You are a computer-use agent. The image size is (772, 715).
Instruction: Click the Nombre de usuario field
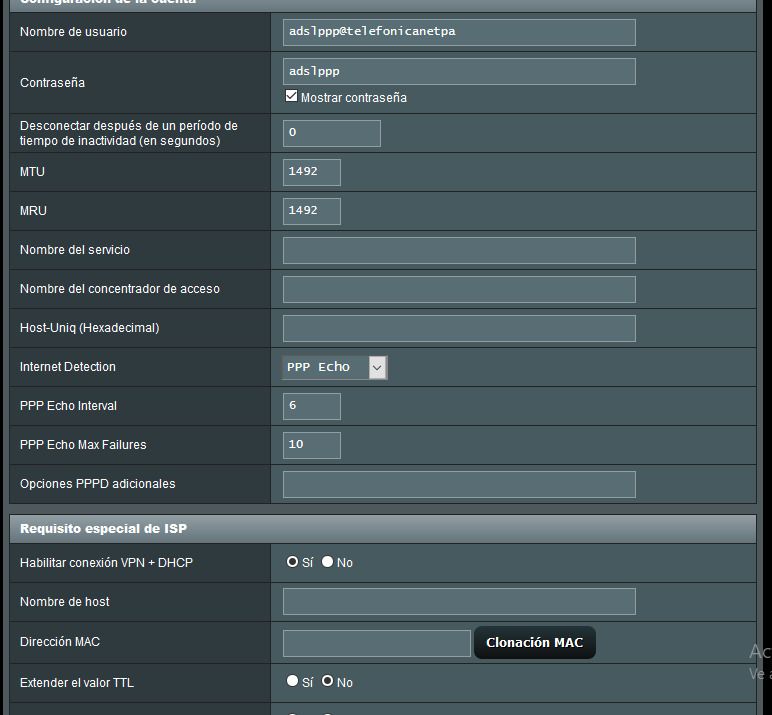[x=459, y=32]
